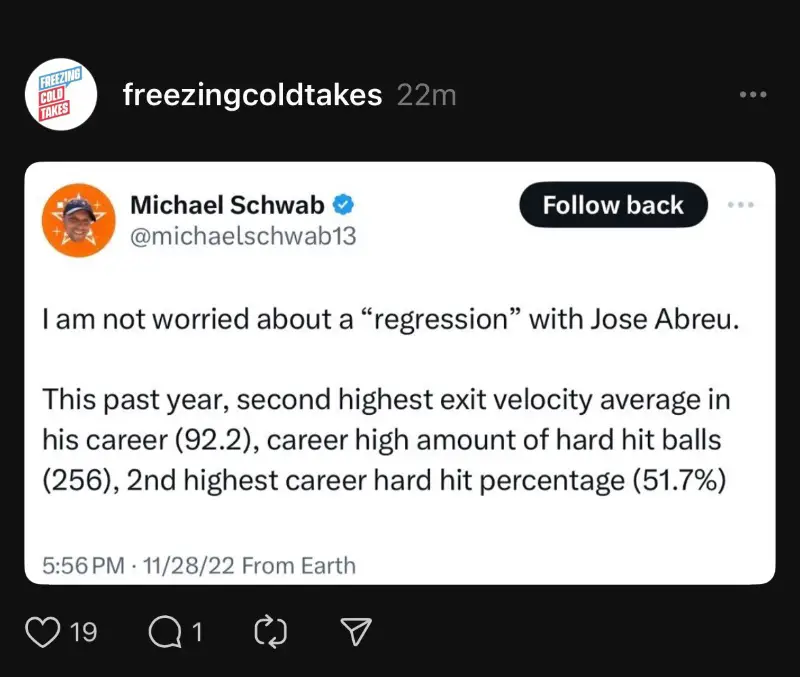The image size is (800, 677).
Task: Open the freezingcoldtakes username link
Action: click(252, 95)
